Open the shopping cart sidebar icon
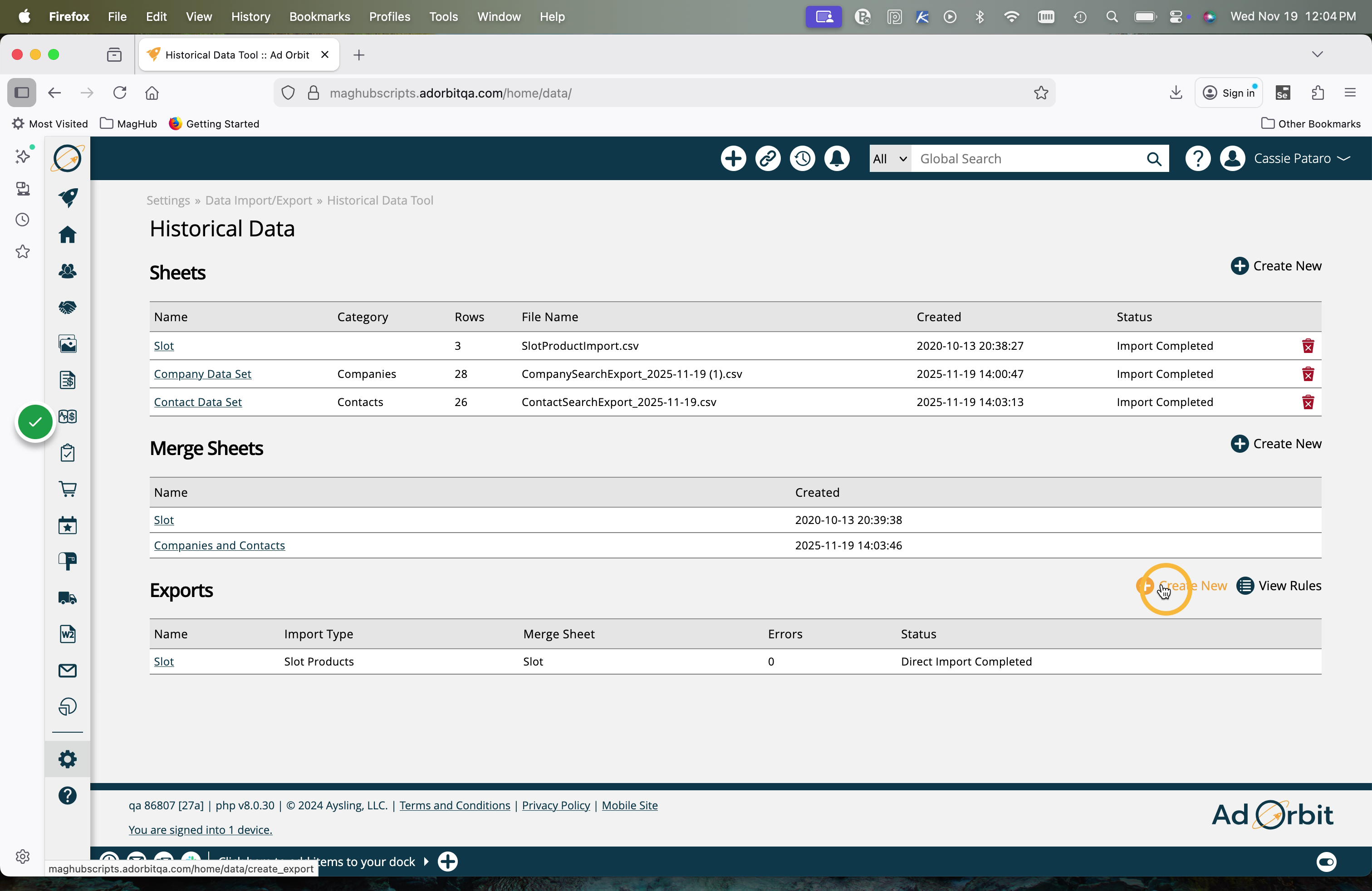 coord(68,489)
